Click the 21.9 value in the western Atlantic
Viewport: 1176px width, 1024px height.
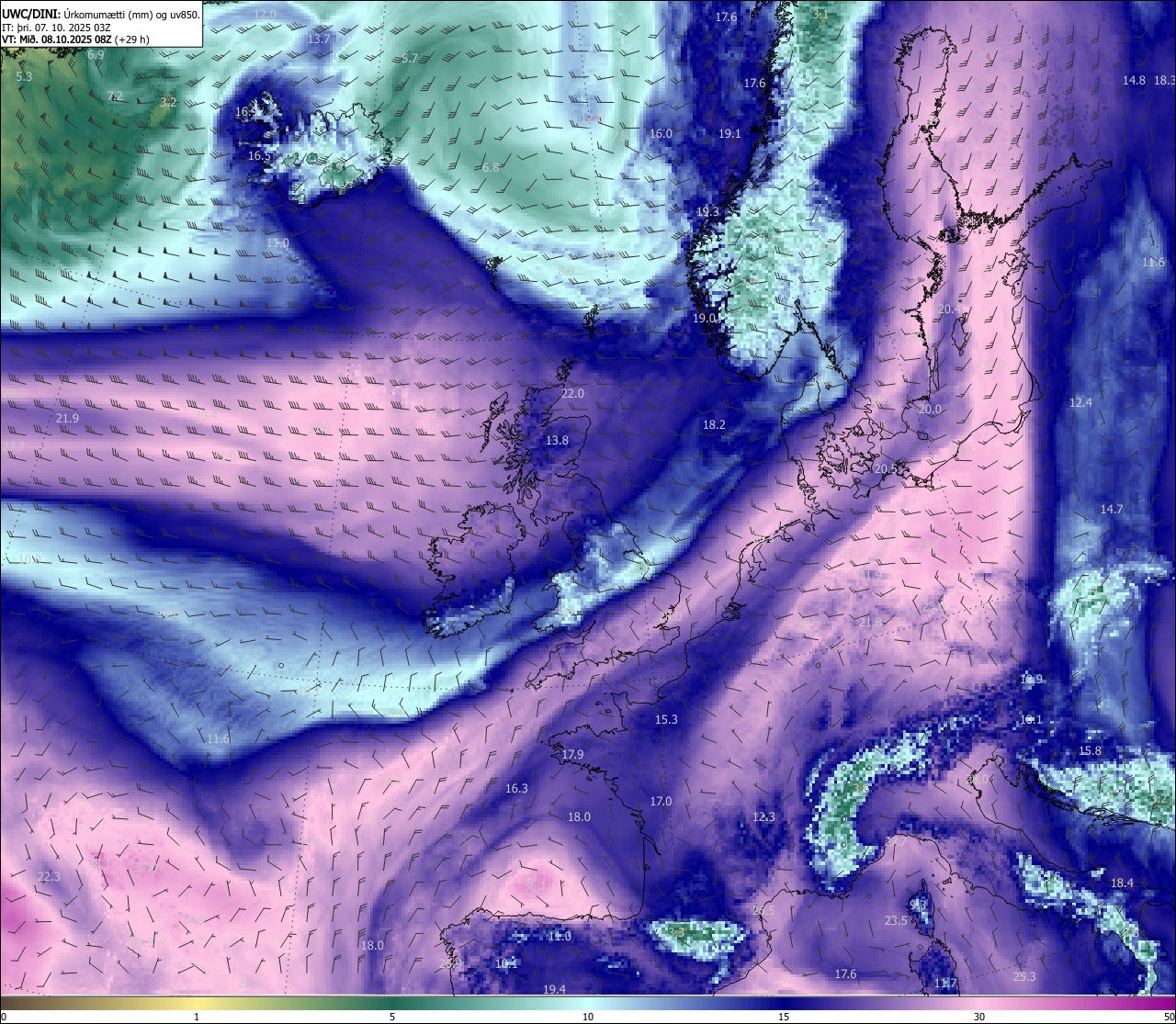[x=67, y=419]
